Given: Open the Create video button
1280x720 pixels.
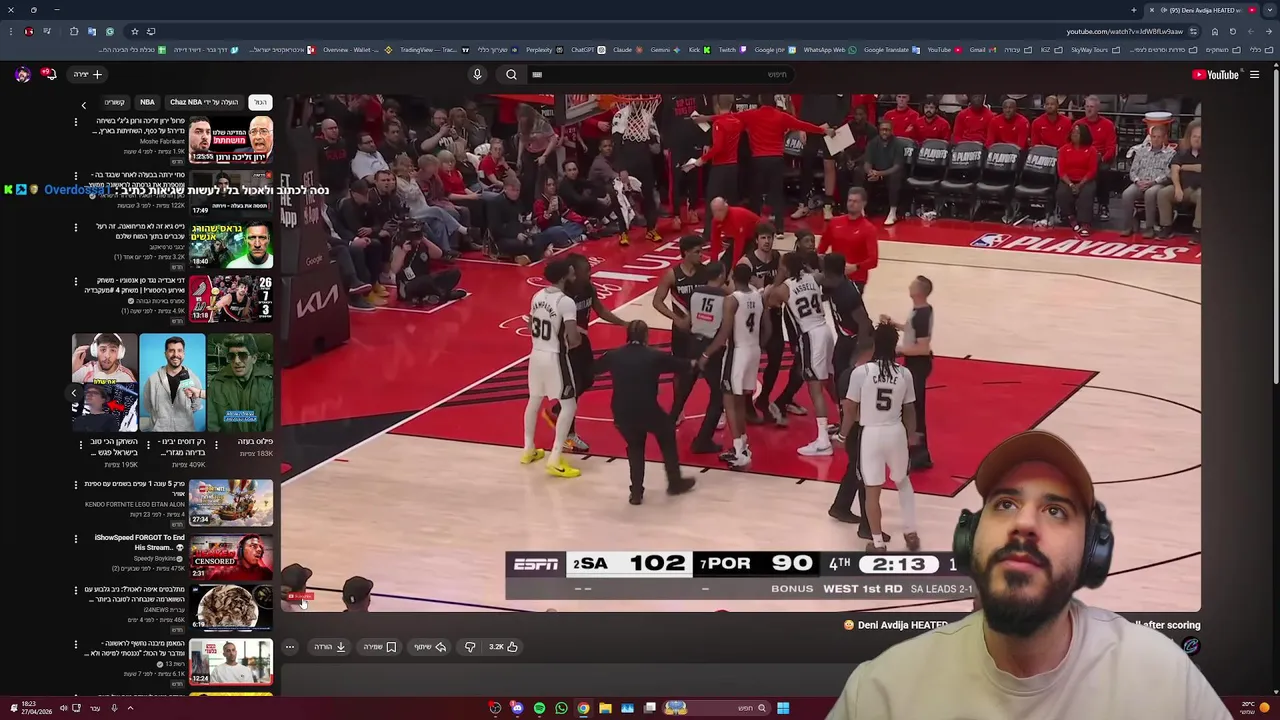Looking at the screenshot, I should click(88, 74).
